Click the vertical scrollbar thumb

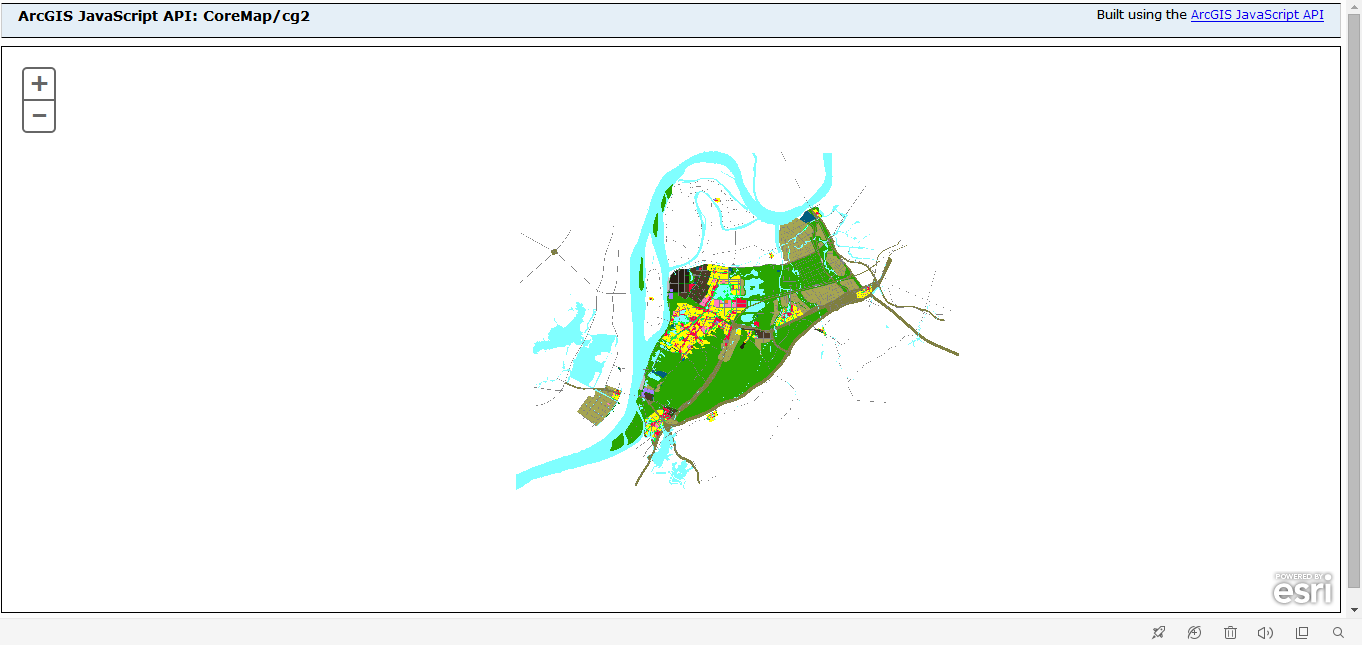coord(1354,300)
